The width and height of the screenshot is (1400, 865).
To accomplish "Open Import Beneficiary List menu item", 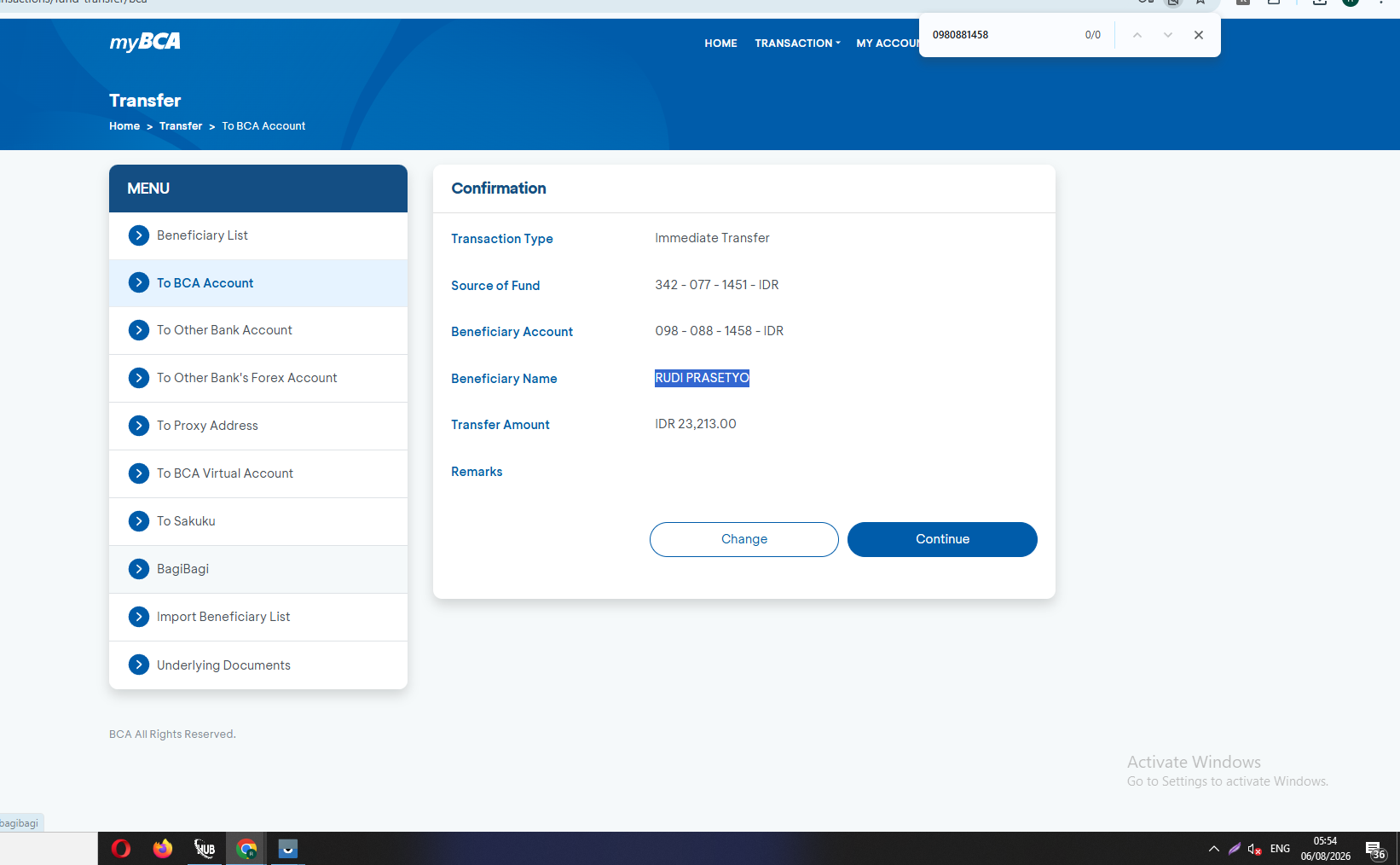I will [258, 617].
